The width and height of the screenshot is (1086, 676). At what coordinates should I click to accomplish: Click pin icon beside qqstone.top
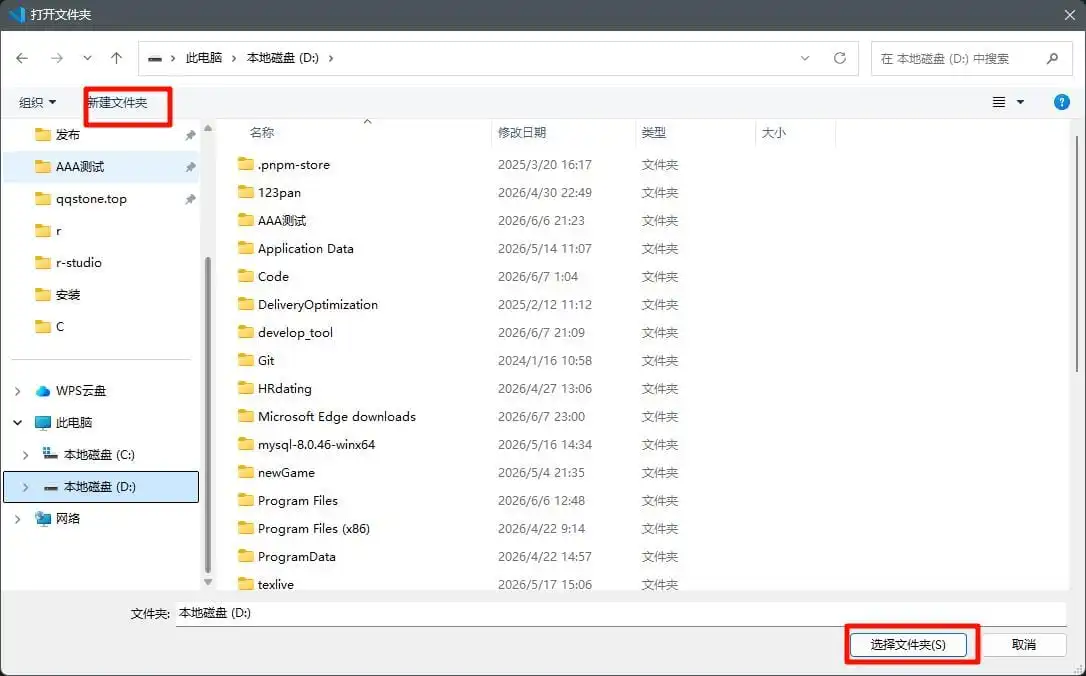point(190,199)
